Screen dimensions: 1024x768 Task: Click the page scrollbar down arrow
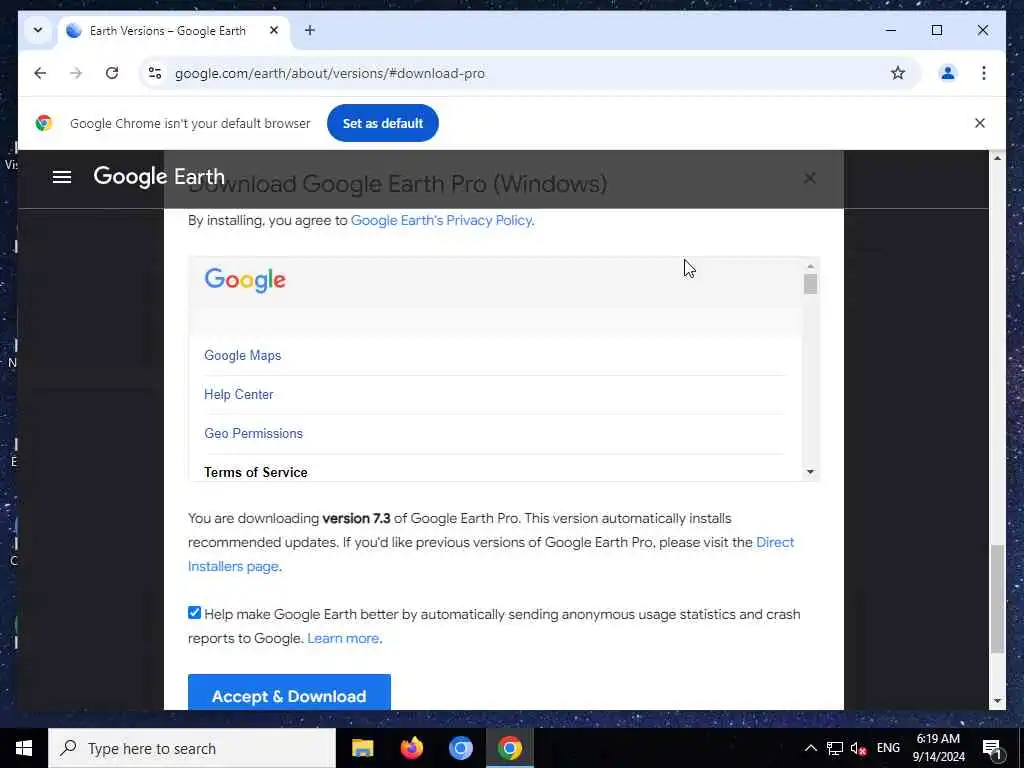click(997, 701)
